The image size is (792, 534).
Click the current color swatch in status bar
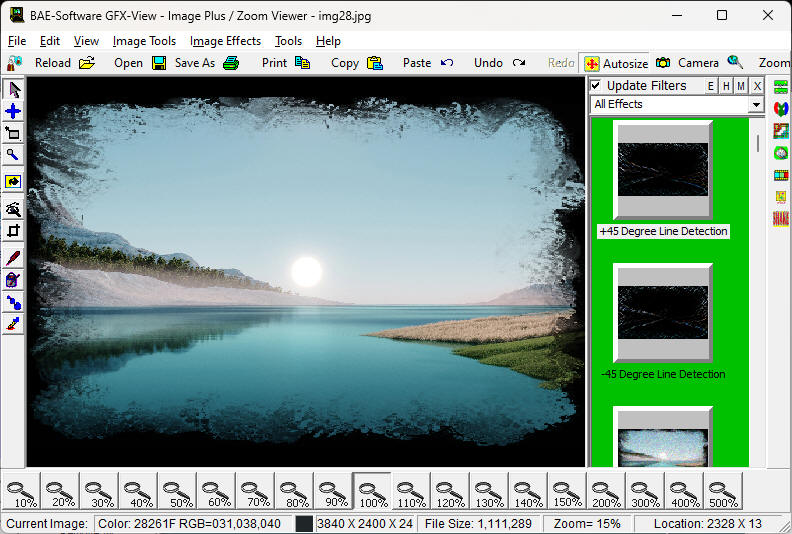304,524
